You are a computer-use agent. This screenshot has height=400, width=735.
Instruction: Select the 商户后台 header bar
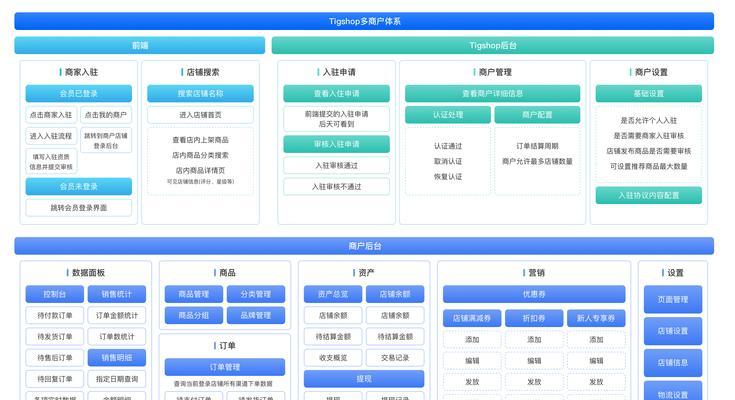[364, 246]
